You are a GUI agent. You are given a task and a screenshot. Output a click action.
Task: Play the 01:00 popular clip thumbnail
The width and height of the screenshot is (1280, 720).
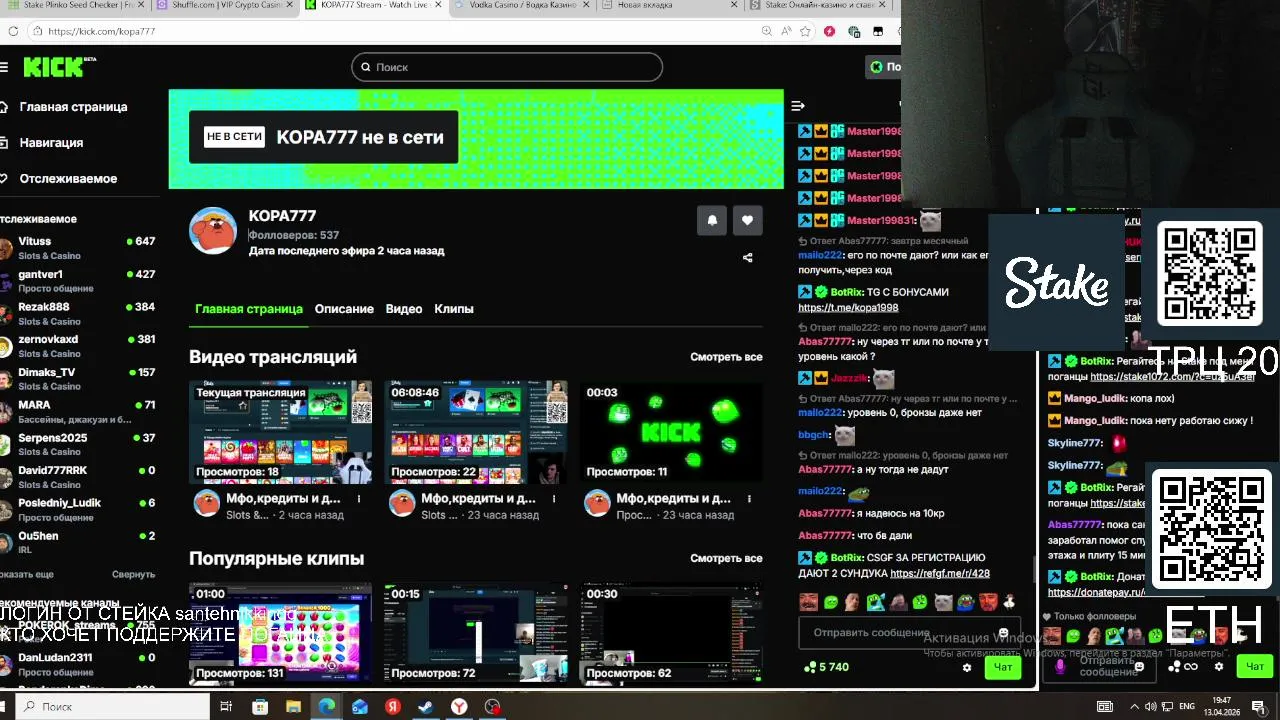point(281,633)
